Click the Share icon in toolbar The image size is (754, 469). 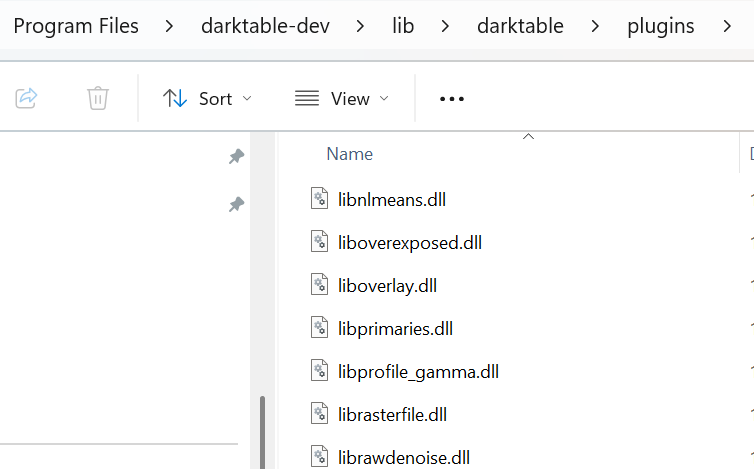(x=27, y=98)
